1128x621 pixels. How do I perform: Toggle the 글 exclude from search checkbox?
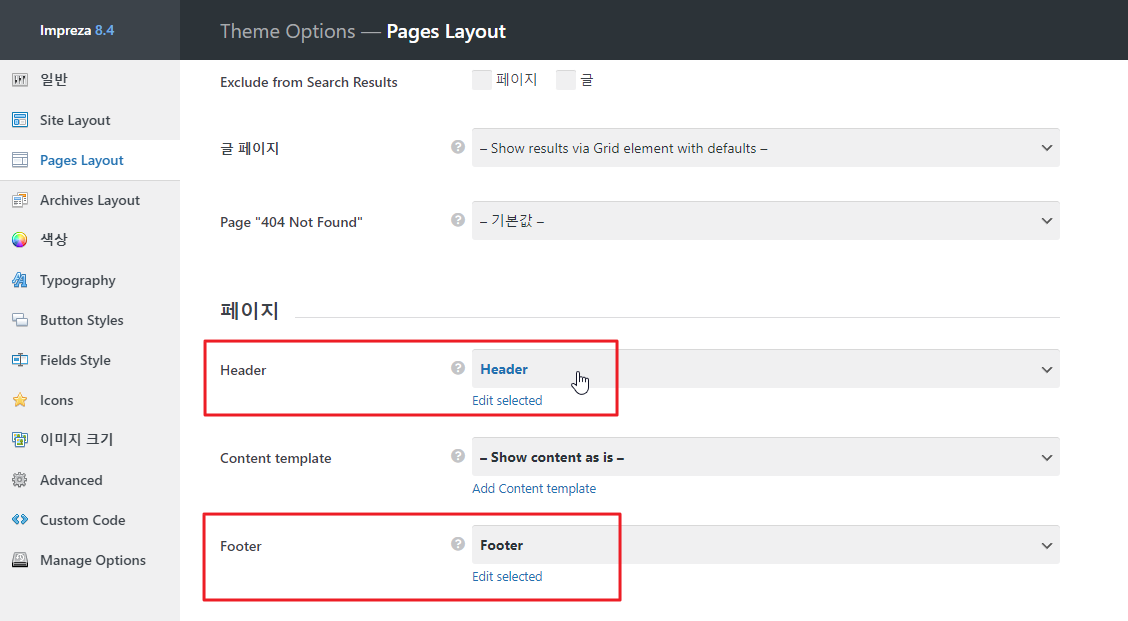click(566, 80)
